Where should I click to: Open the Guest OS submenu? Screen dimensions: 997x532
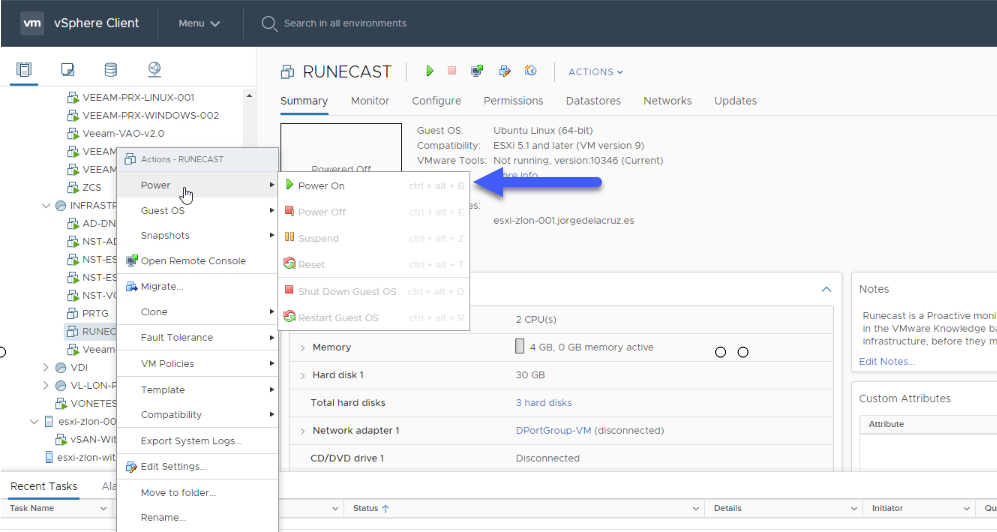(198, 210)
